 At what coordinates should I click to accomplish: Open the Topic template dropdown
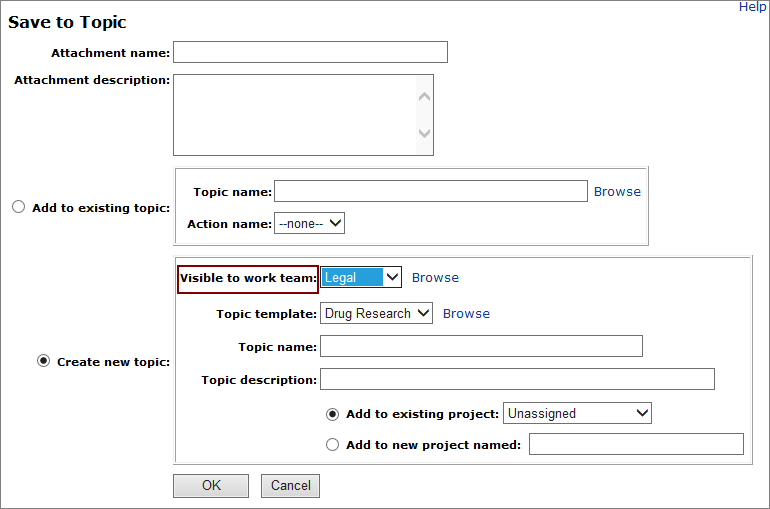tap(376, 313)
